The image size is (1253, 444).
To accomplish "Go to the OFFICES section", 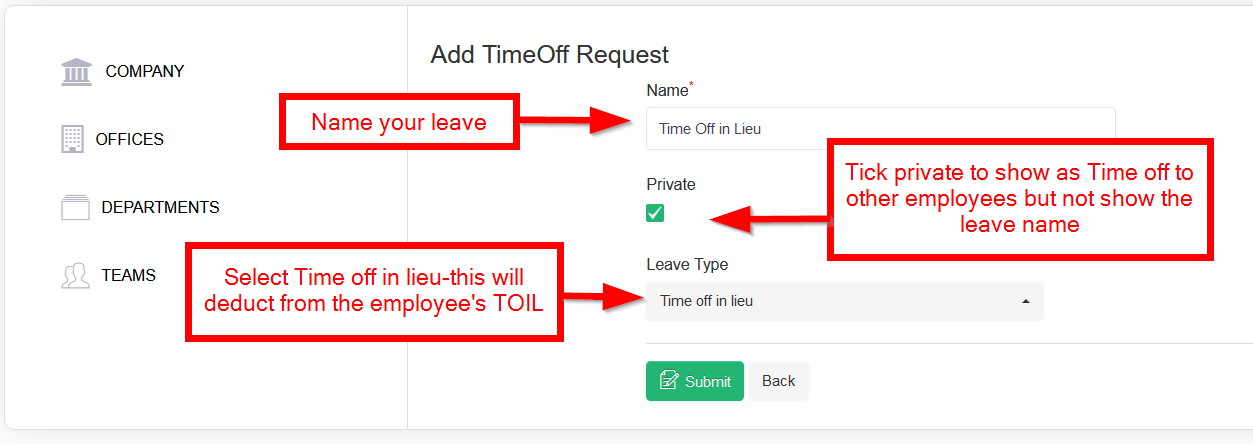I will click(130, 139).
